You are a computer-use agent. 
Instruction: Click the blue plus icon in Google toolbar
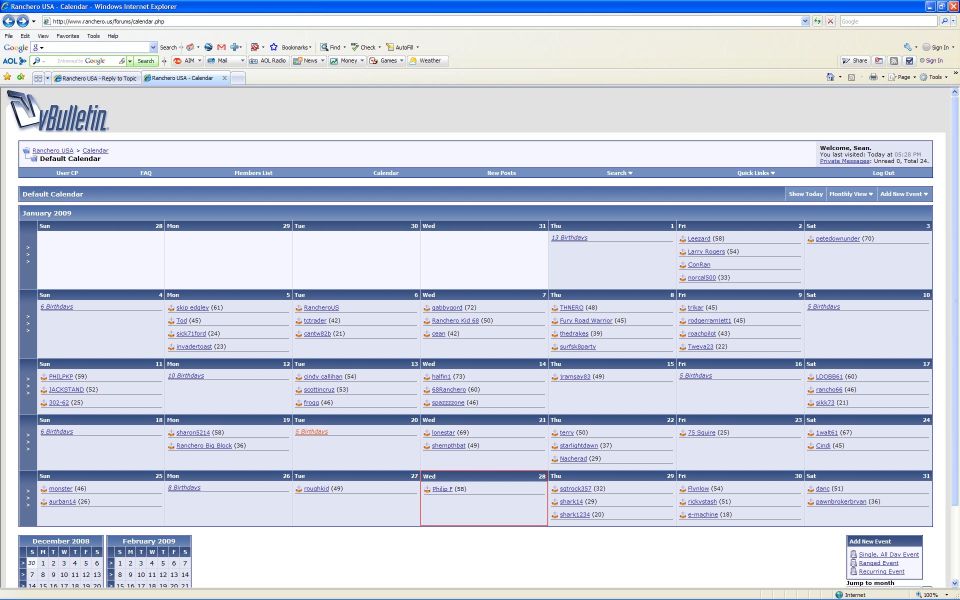[x=235, y=47]
